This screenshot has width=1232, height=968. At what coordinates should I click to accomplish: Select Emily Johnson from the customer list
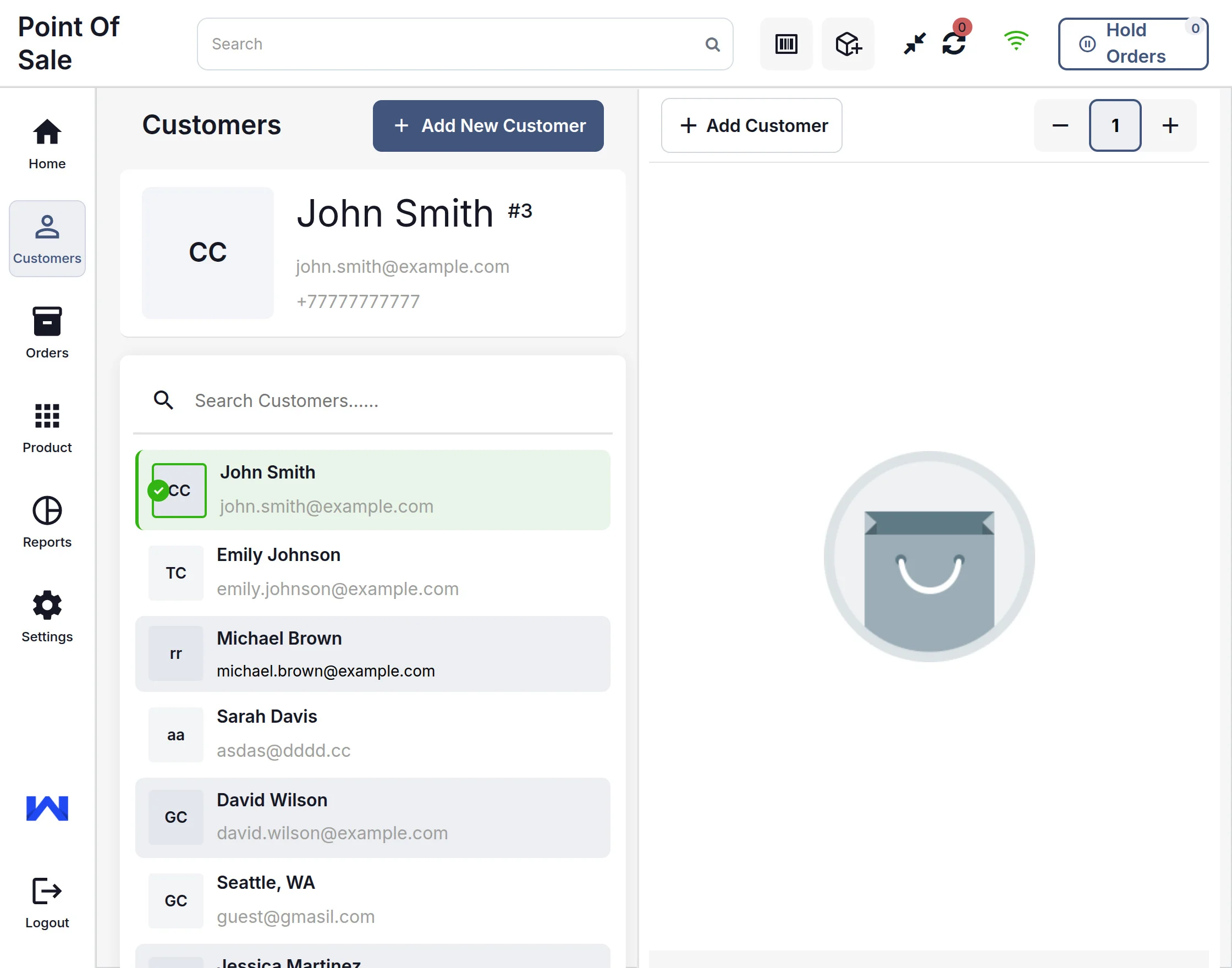(x=372, y=573)
